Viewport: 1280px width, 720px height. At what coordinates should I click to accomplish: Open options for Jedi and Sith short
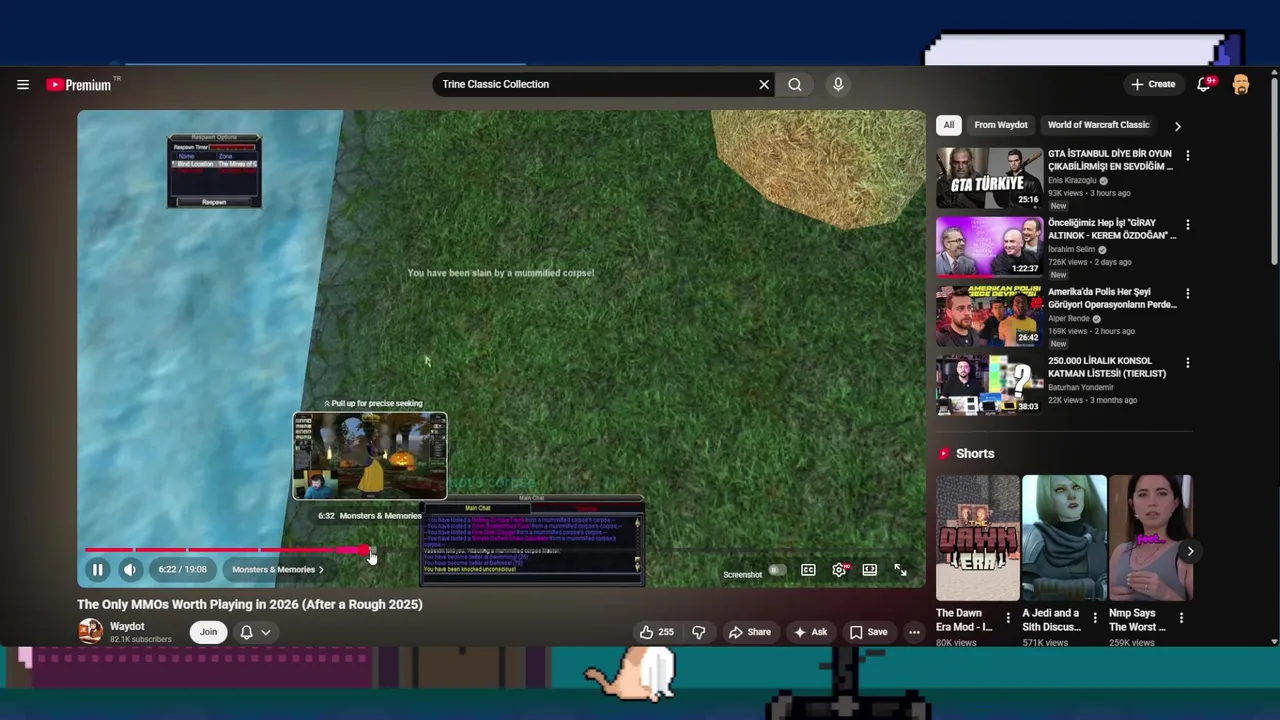1094,618
